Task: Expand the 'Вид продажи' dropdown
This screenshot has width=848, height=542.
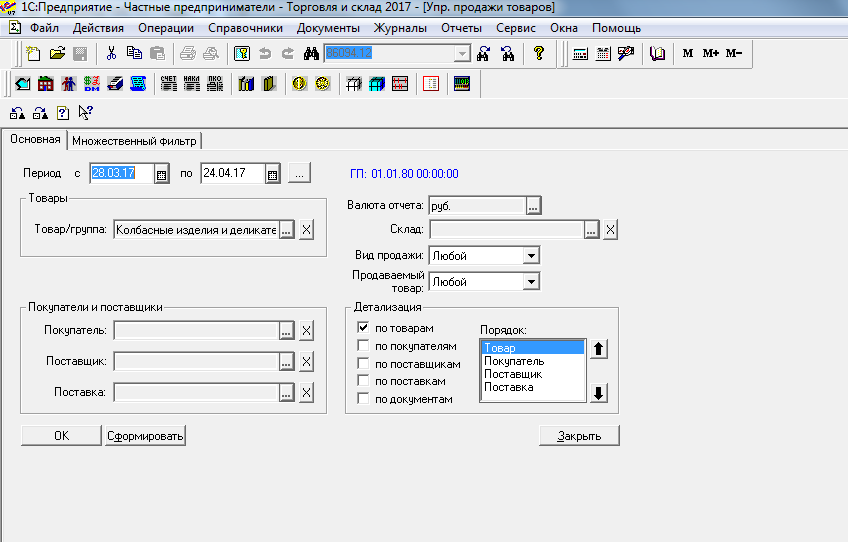Action: click(x=530, y=256)
